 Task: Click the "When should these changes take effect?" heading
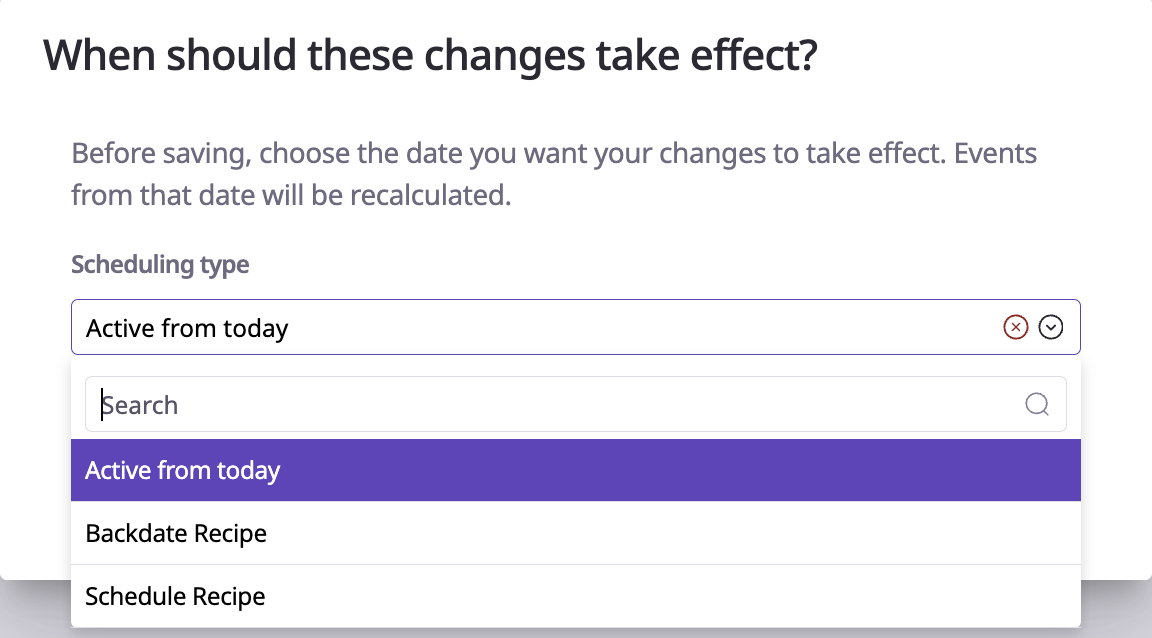point(431,56)
